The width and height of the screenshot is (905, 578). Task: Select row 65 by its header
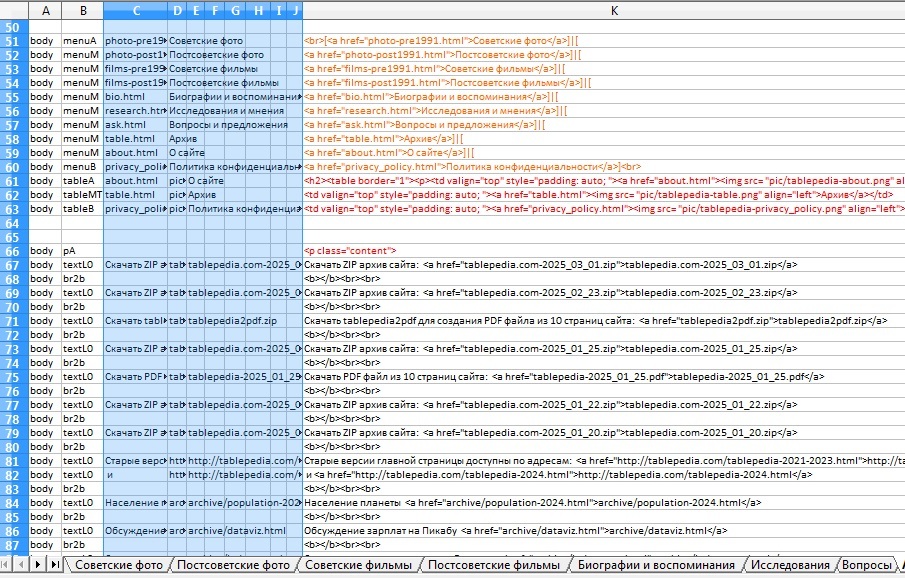(x=13, y=236)
